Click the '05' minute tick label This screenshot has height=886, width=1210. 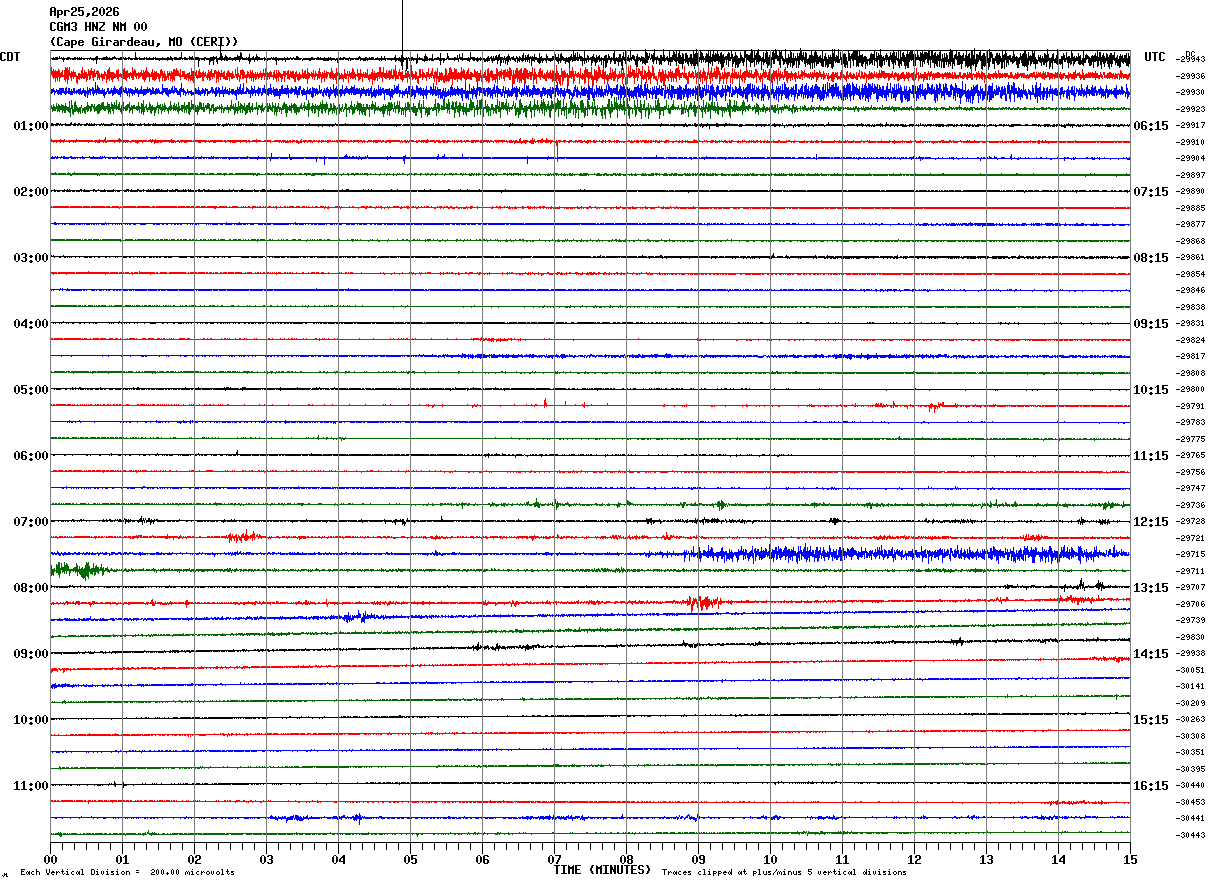coord(410,859)
